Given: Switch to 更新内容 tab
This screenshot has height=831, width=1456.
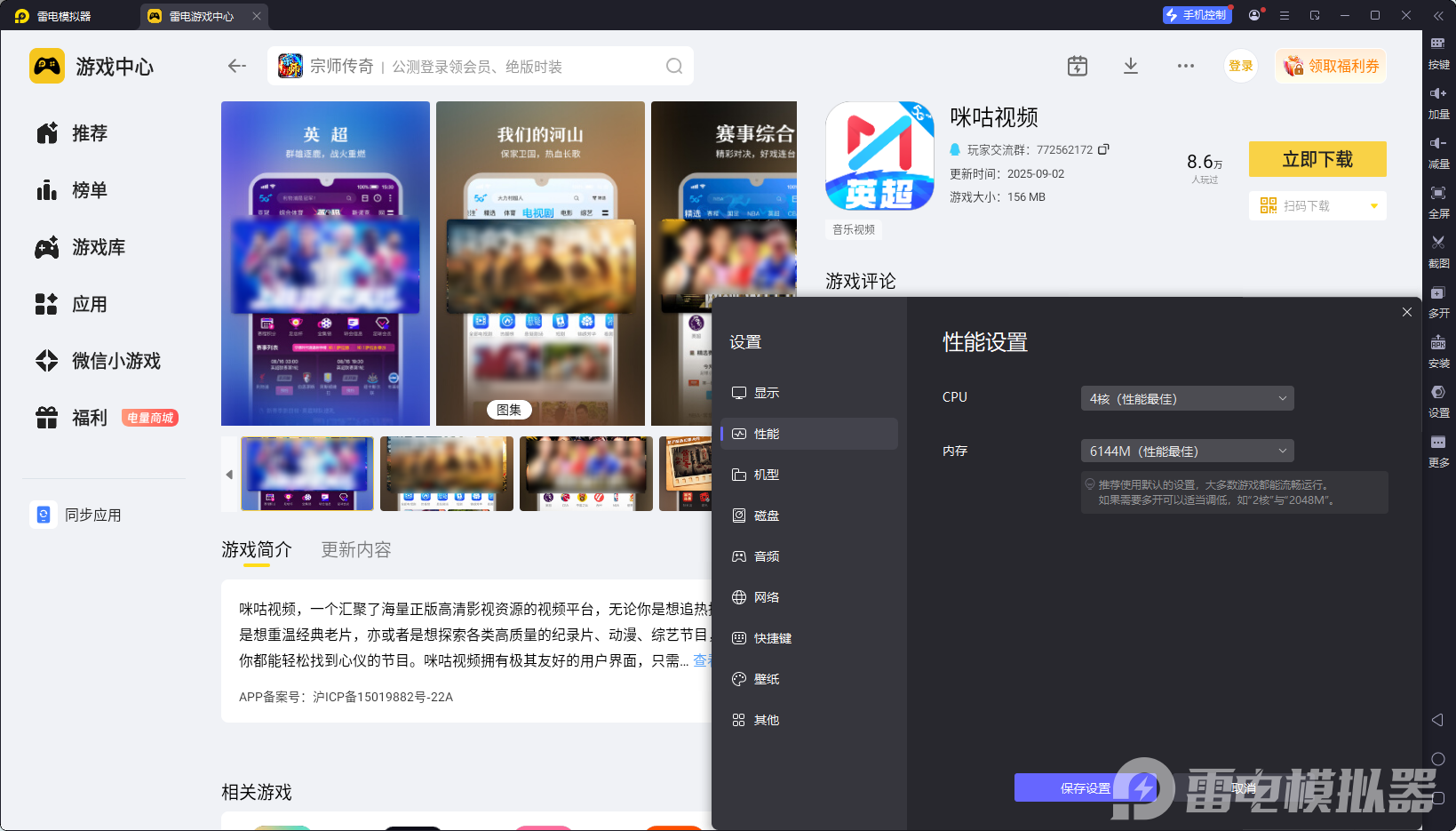Looking at the screenshot, I should pyautogui.click(x=356, y=549).
